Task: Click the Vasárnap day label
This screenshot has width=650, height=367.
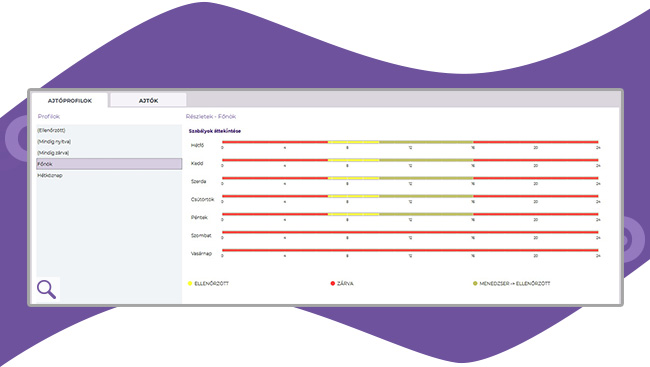Action: (201, 253)
